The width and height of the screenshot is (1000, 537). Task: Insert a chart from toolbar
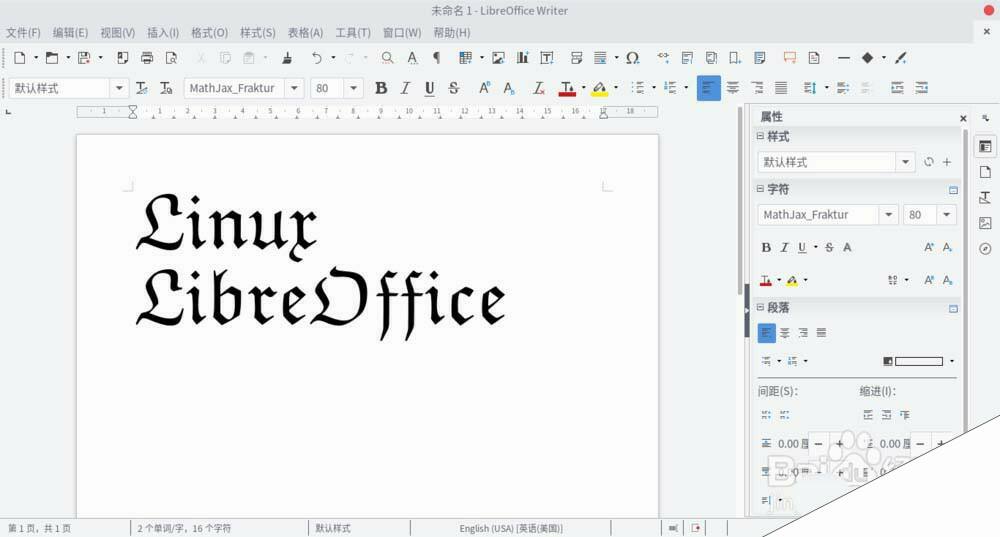click(522, 58)
